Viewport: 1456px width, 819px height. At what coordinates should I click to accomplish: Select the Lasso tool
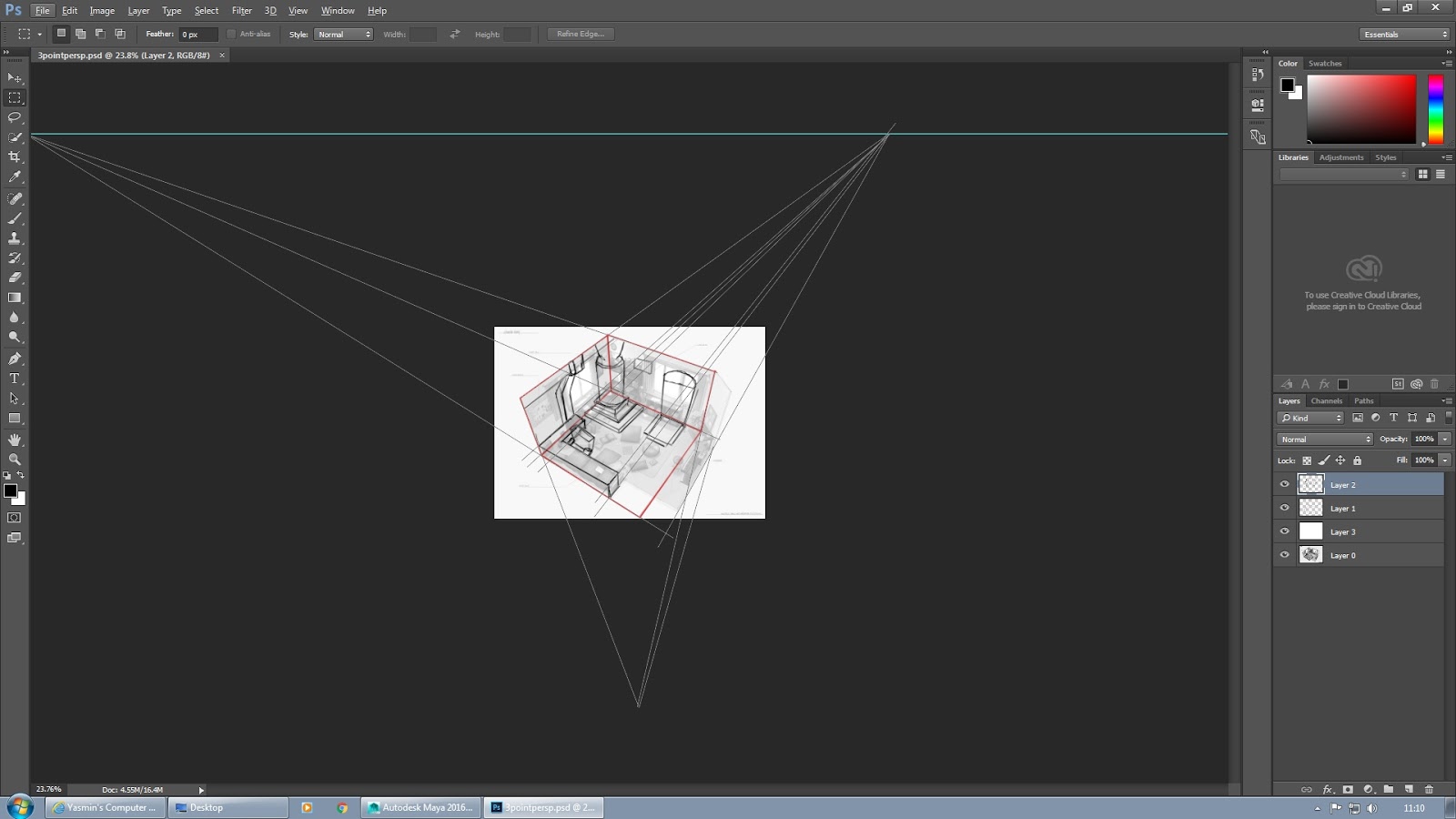point(15,117)
